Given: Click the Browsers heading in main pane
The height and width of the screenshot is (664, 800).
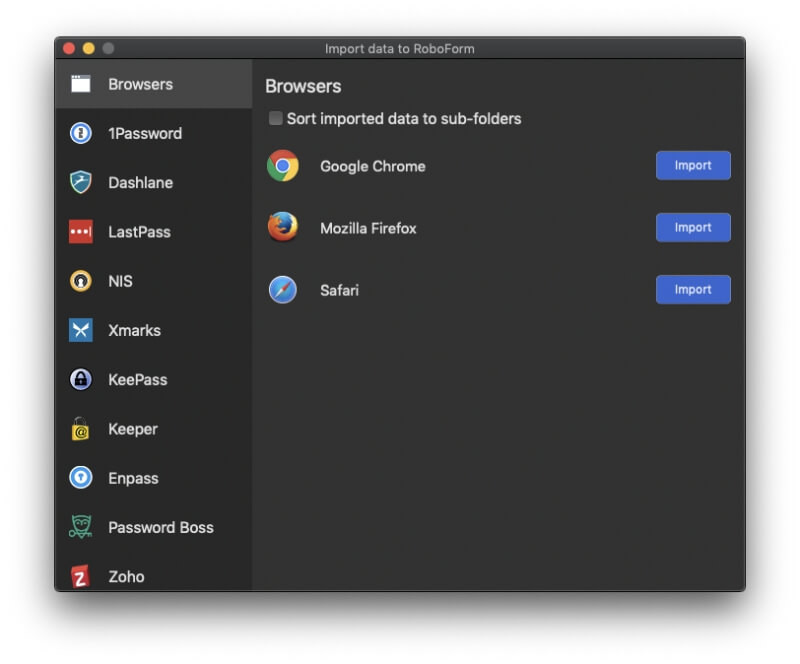Looking at the screenshot, I should point(303,86).
